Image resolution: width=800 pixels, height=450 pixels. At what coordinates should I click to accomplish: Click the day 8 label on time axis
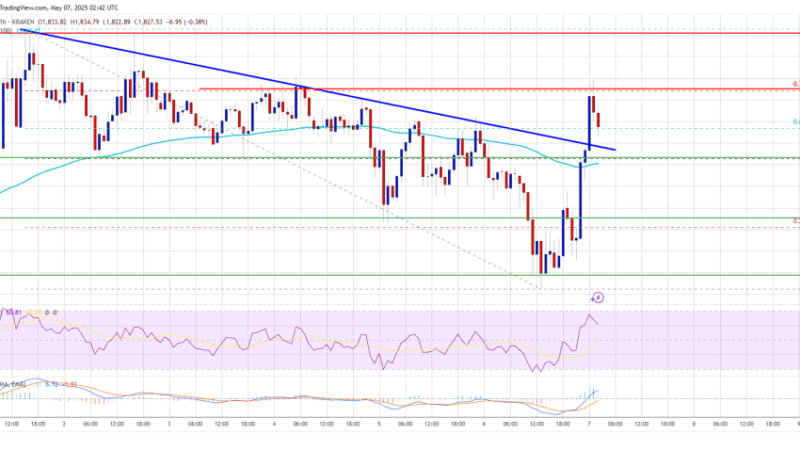694,424
